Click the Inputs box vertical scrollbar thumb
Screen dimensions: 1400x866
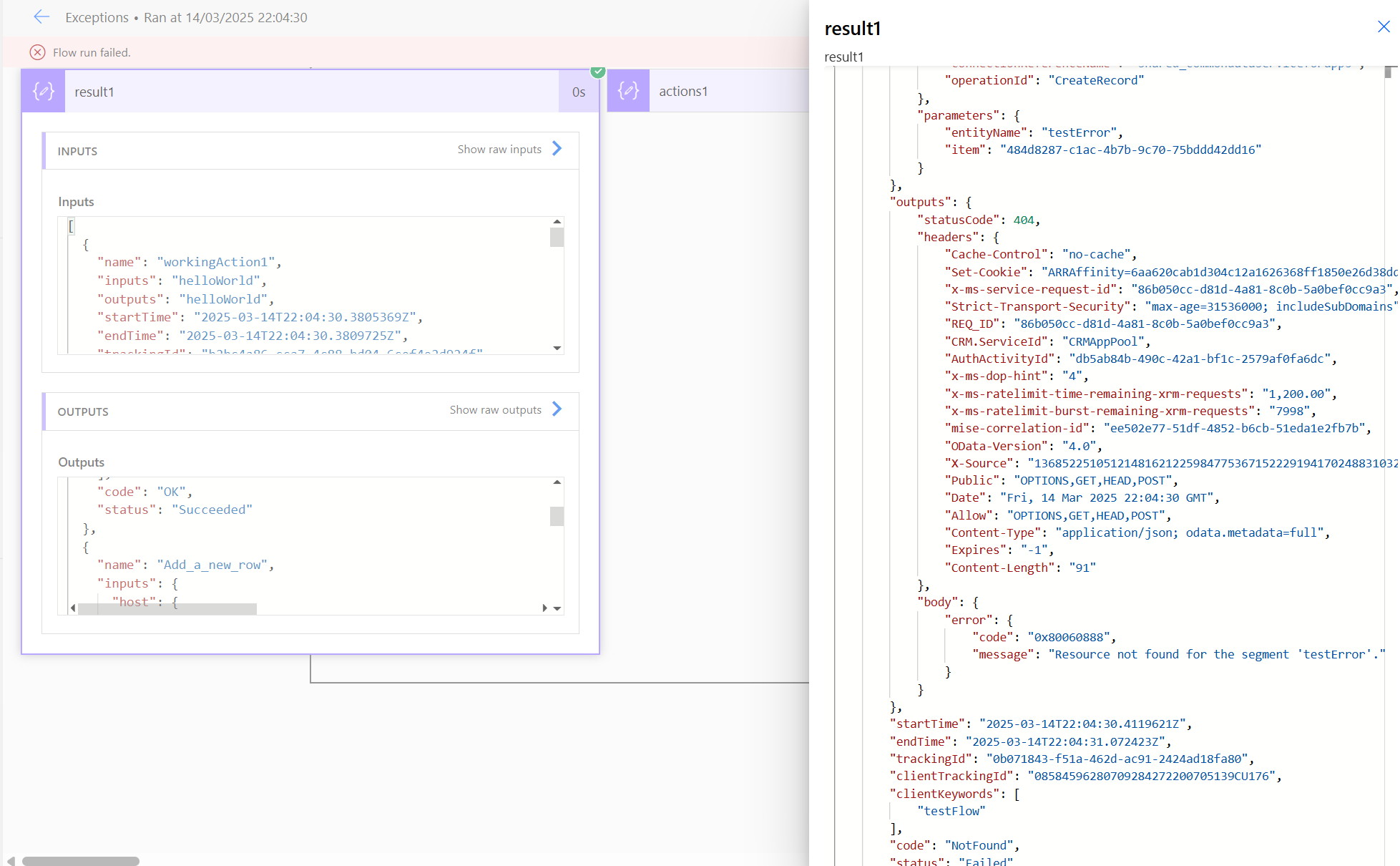point(557,237)
